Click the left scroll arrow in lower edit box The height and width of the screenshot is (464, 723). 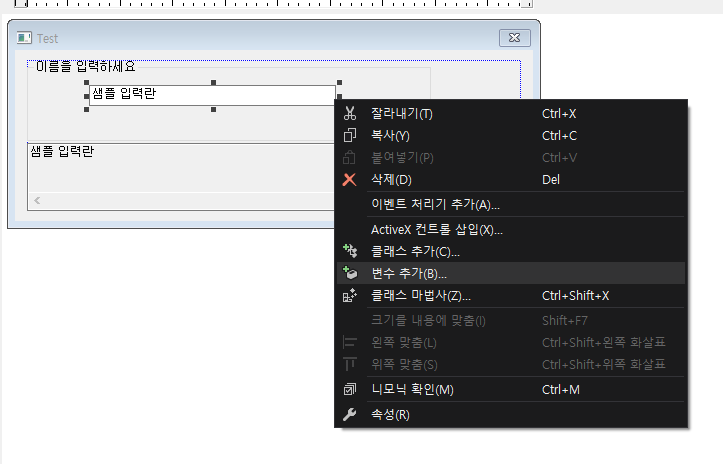[x=37, y=201]
